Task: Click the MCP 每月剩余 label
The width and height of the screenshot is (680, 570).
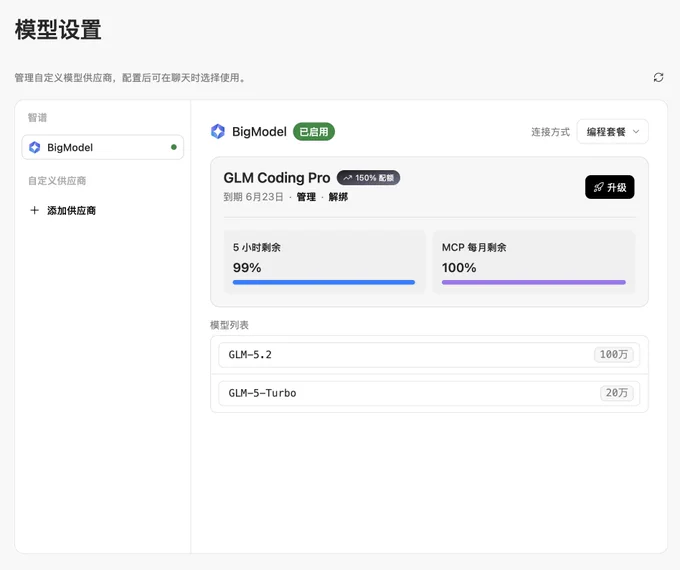Action: pos(474,247)
